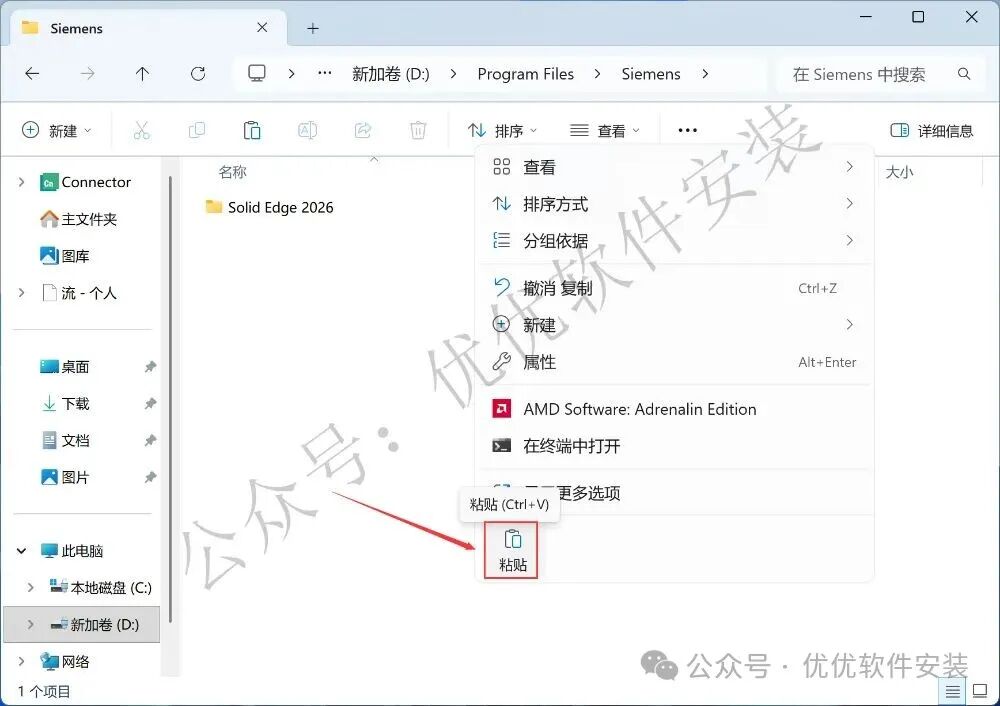Viewport: 1000px width, 706px height.
Task: Close the Siemens tab
Action: tap(262, 27)
